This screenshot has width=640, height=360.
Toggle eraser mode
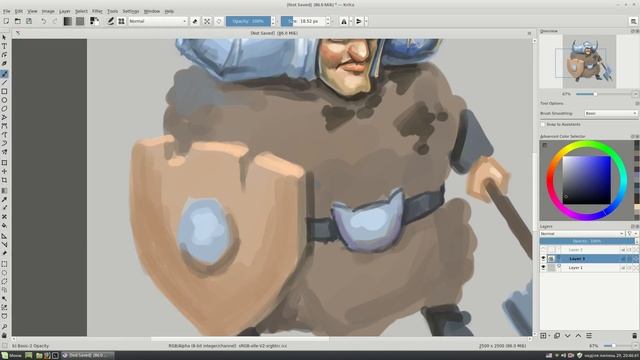click(195, 21)
